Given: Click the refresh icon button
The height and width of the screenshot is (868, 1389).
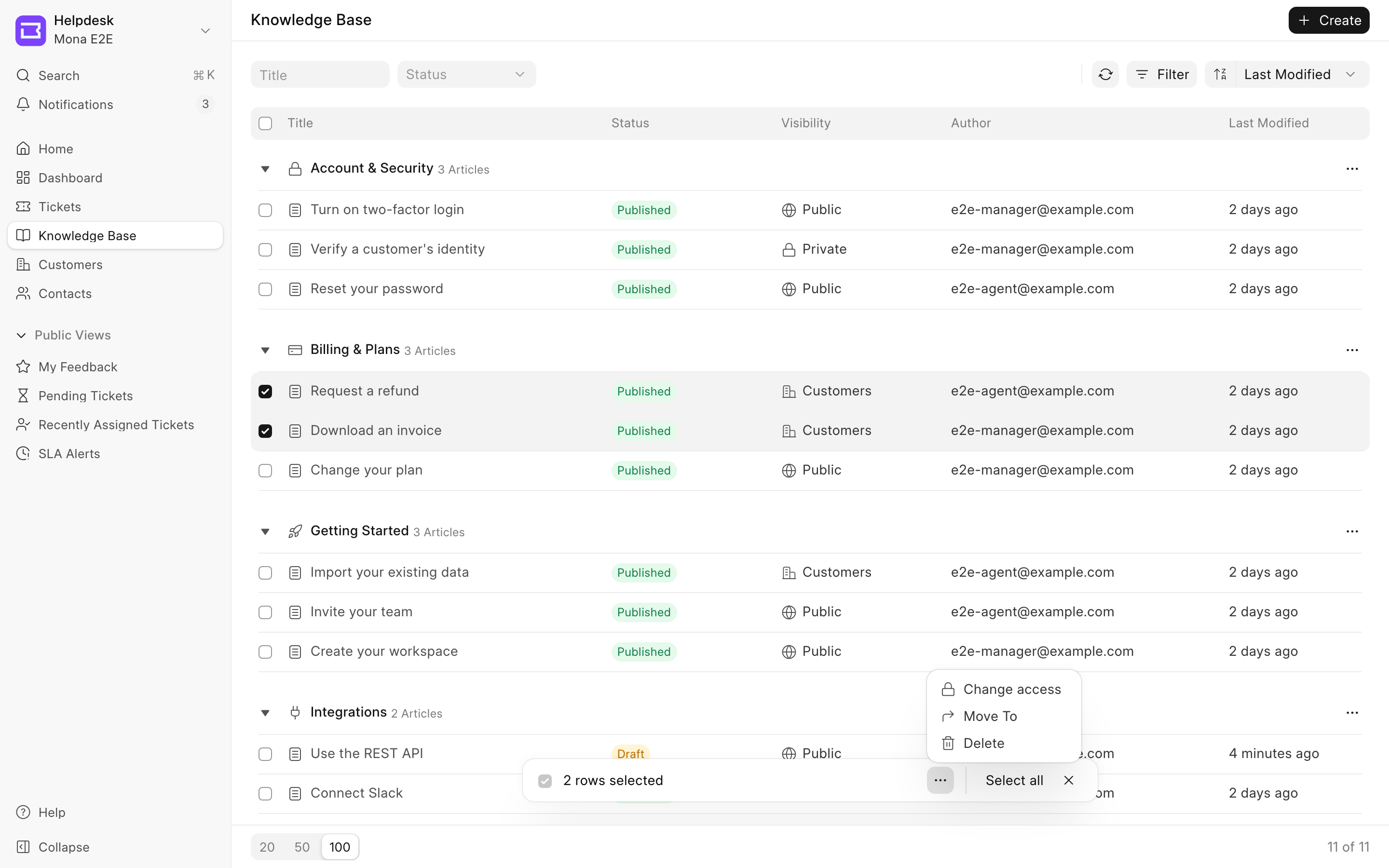Looking at the screenshot, I should coord(1105,75).
